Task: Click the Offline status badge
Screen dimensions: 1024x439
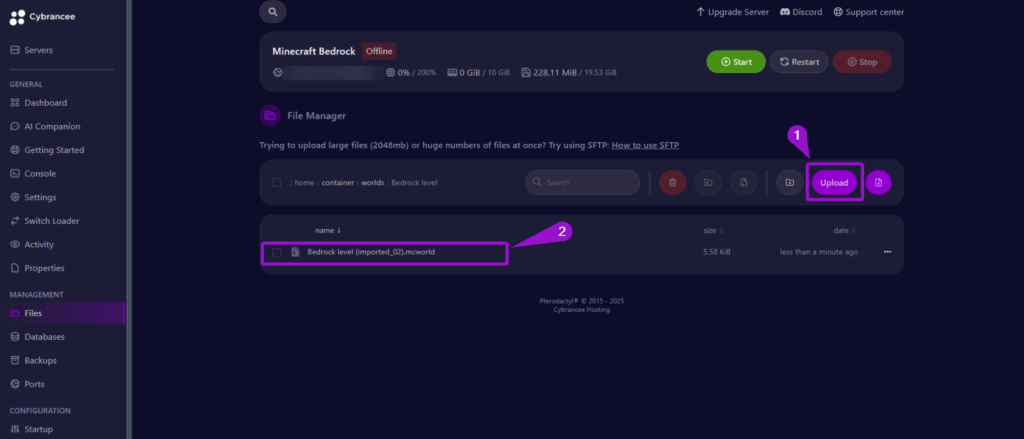Action: (x=379, y=52)
